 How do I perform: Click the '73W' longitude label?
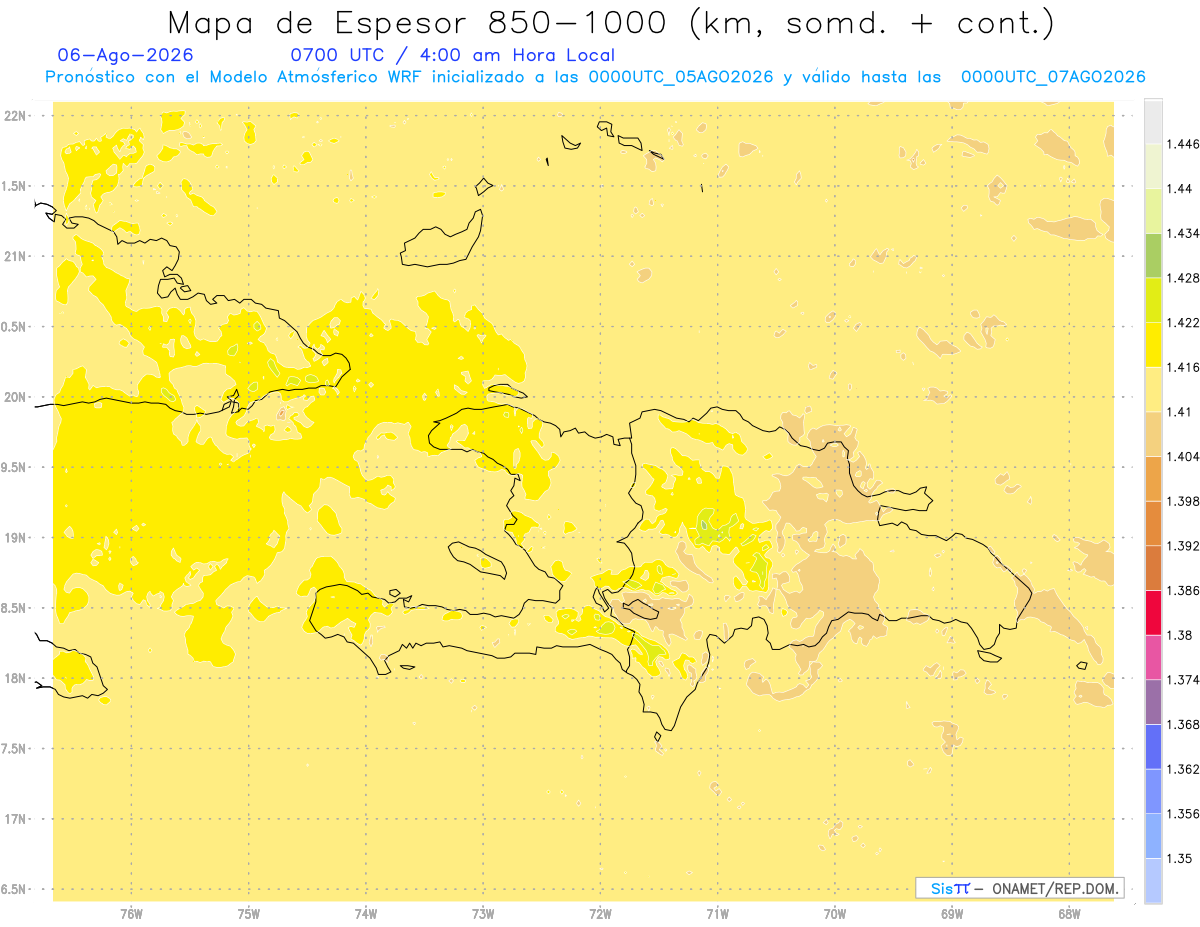483,913
